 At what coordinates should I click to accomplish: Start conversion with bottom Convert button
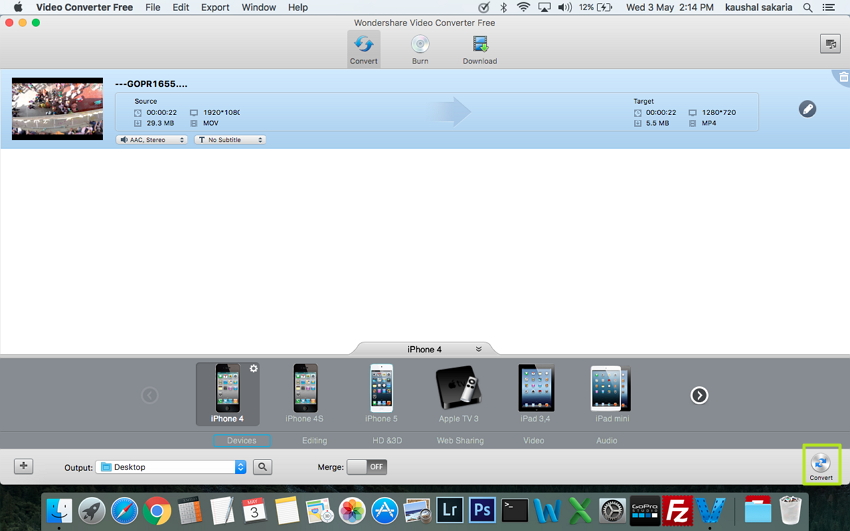pos(821,467)
